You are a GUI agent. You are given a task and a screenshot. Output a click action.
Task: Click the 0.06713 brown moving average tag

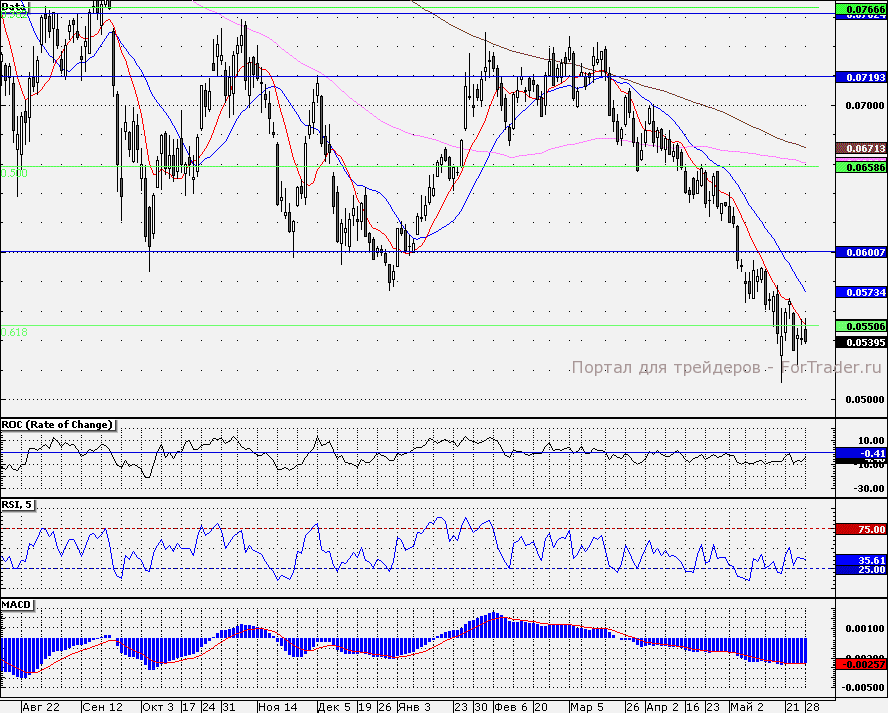point(860,148)
